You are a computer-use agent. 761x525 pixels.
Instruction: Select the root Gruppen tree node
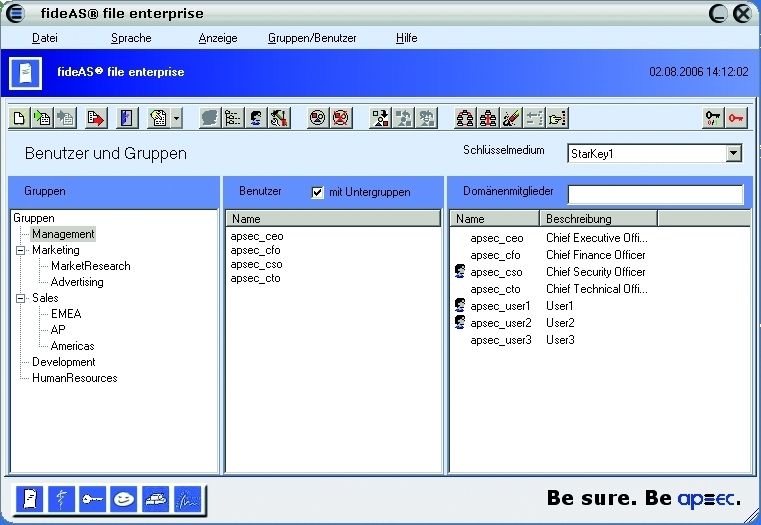(x=33, y=218)
